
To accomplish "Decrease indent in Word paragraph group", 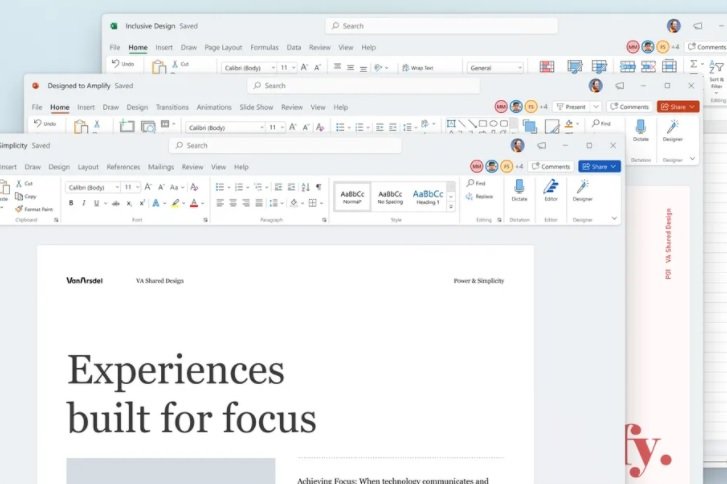I will click(279, 187).
